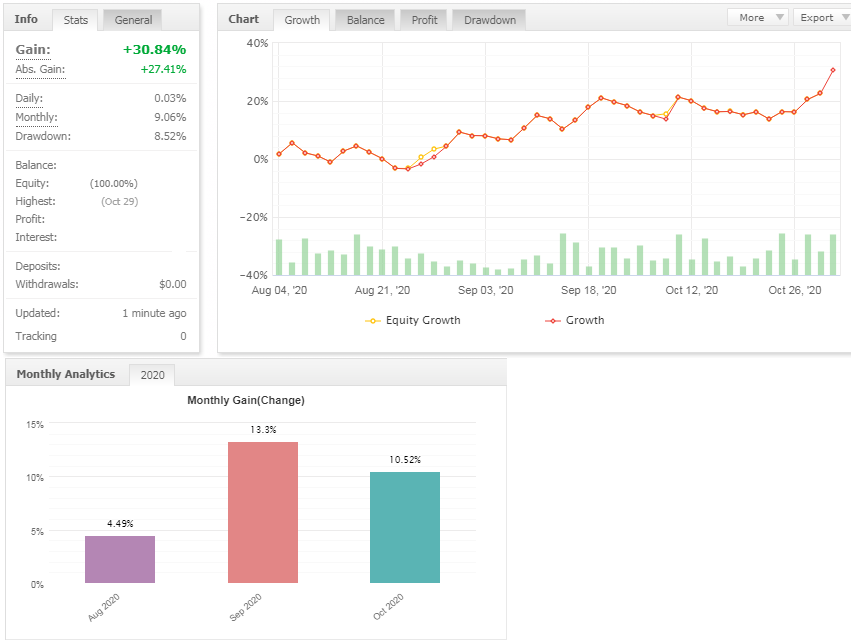
Task: Open the More dropdown menu
Action: [757, 17]
